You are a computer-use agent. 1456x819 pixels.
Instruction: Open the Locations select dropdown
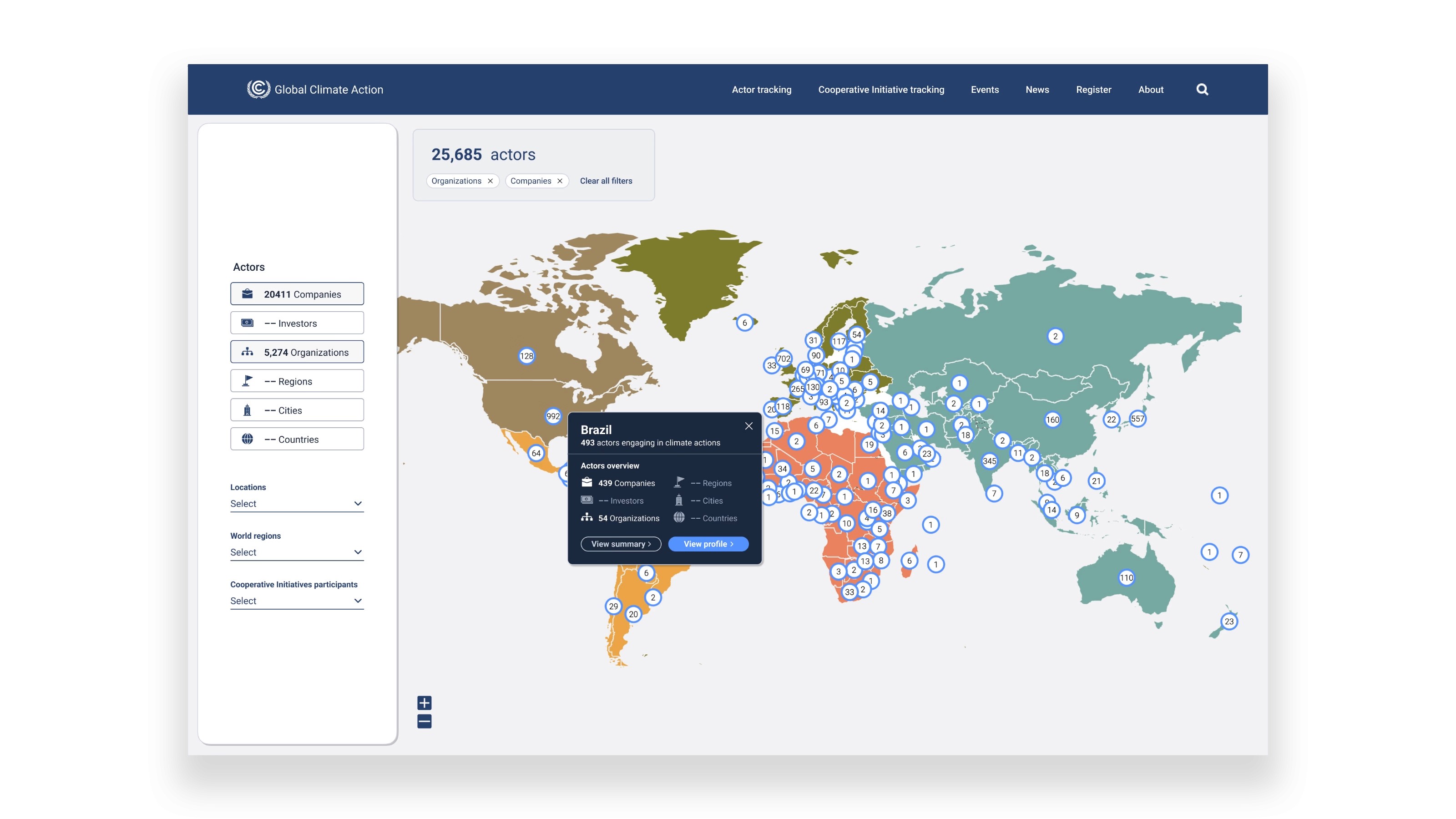coord(297,504)
